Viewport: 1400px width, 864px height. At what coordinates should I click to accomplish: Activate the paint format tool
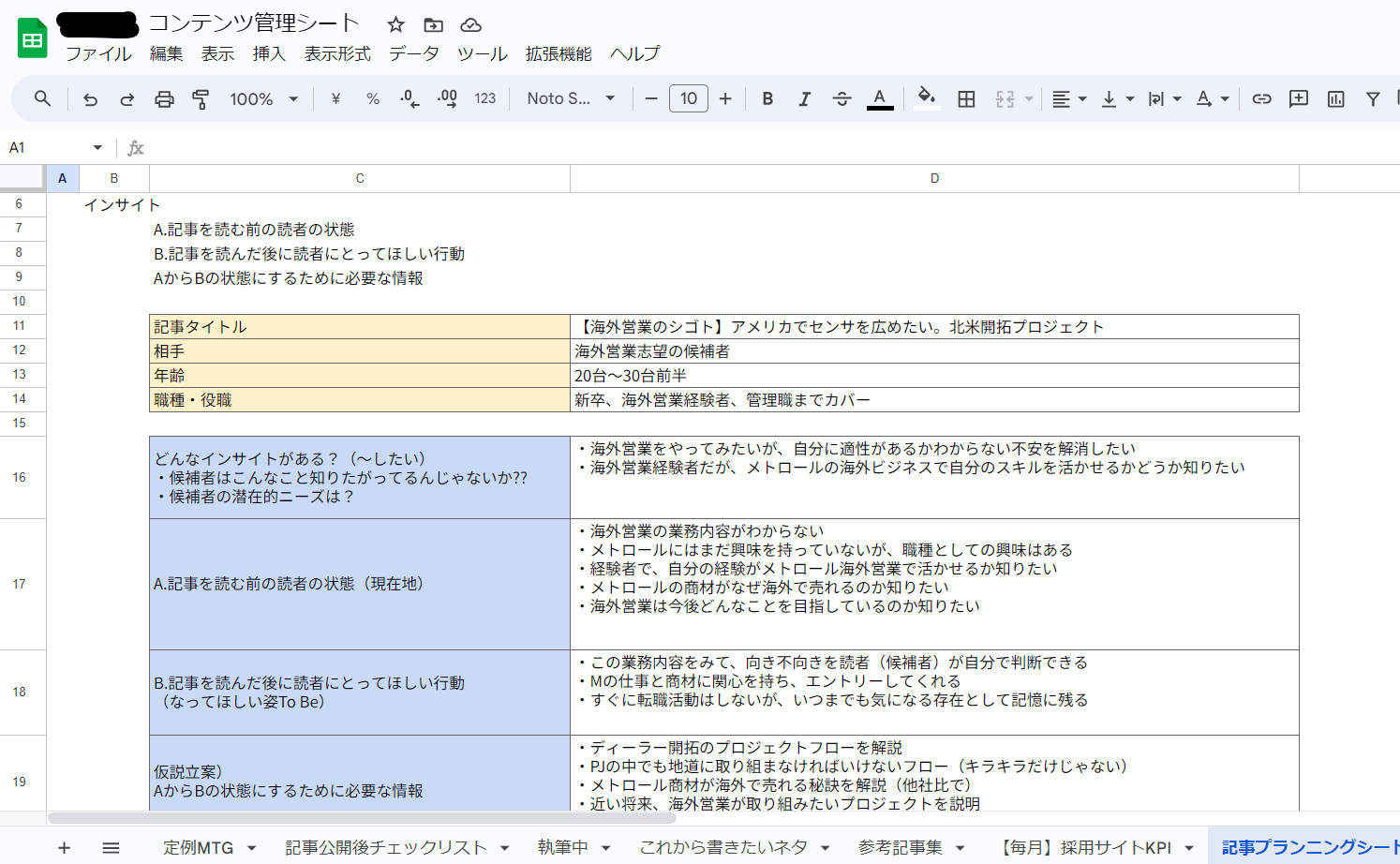[201, 98]
